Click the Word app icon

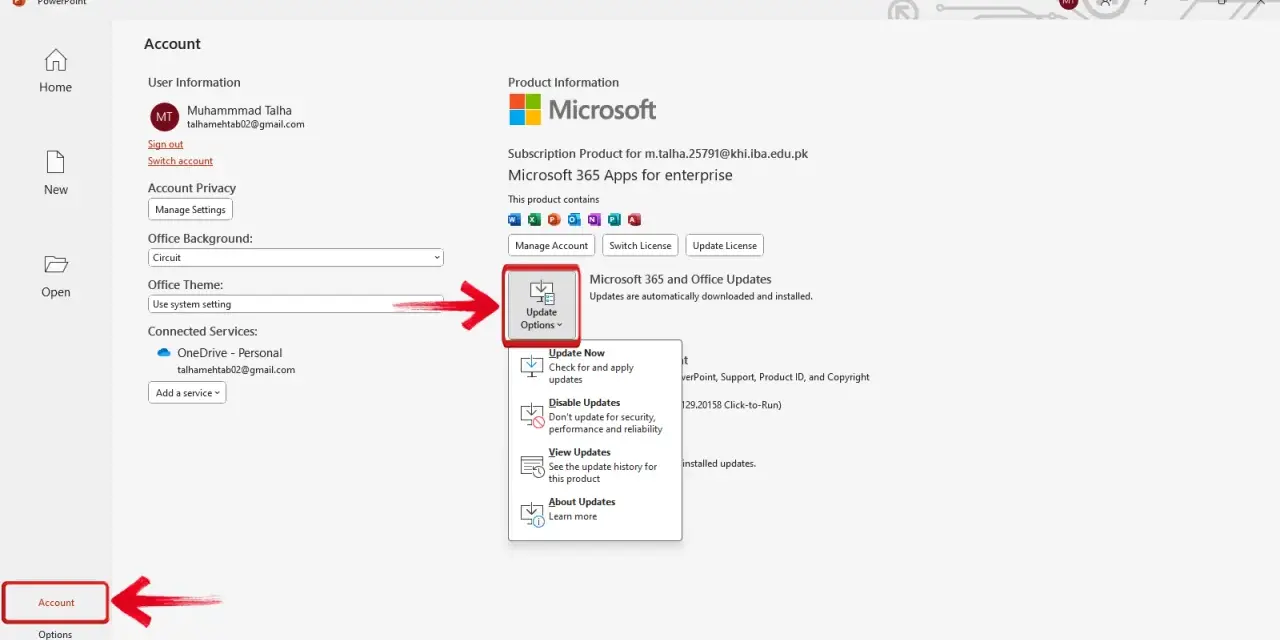pyautogui.click(x=514, y=219)
